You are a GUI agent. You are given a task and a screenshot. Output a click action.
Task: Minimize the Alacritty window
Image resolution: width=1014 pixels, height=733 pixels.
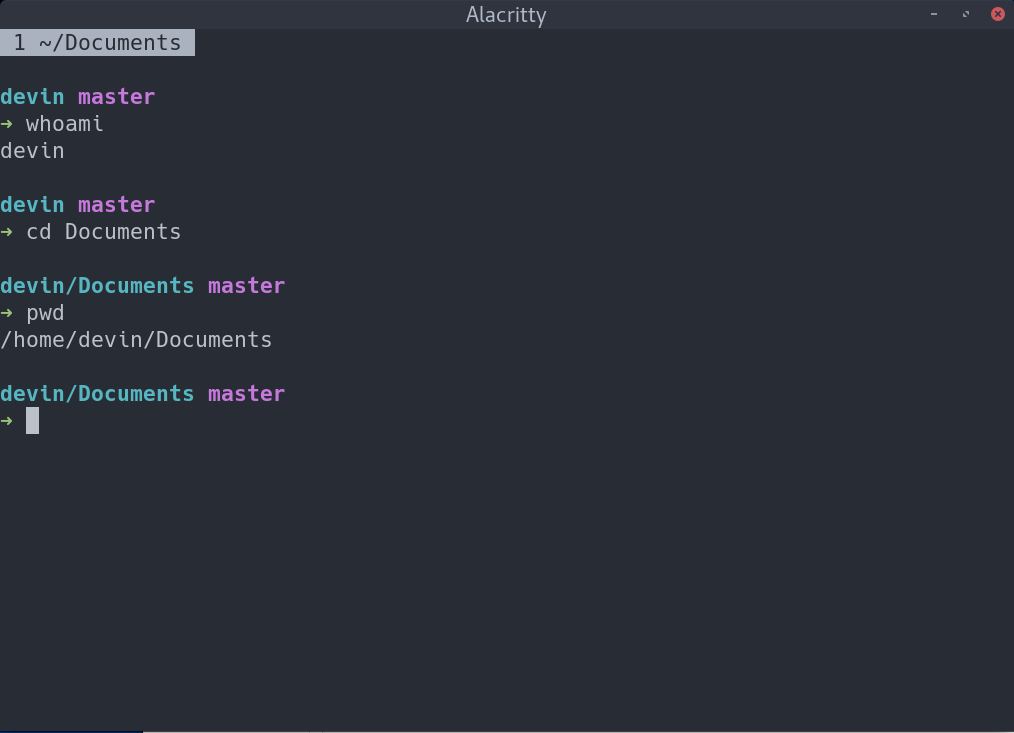tap(934, 14)
